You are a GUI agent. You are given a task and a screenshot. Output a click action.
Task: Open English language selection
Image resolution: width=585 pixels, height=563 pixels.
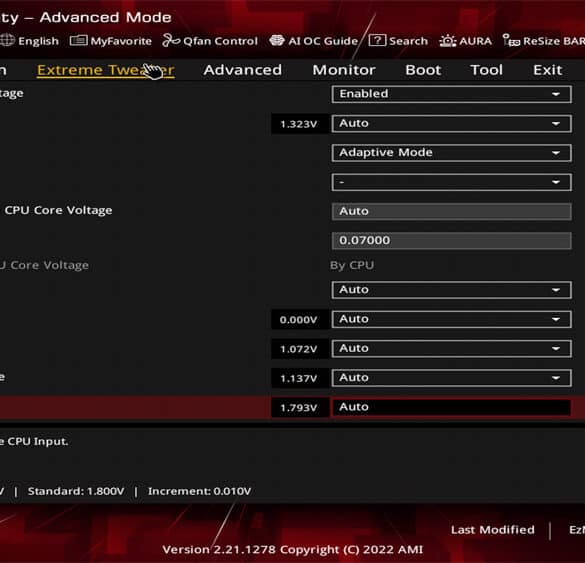click(x=38, y=41)
